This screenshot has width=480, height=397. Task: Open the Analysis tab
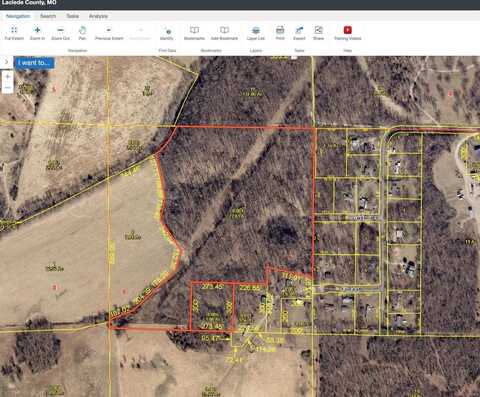pos(98,16)
